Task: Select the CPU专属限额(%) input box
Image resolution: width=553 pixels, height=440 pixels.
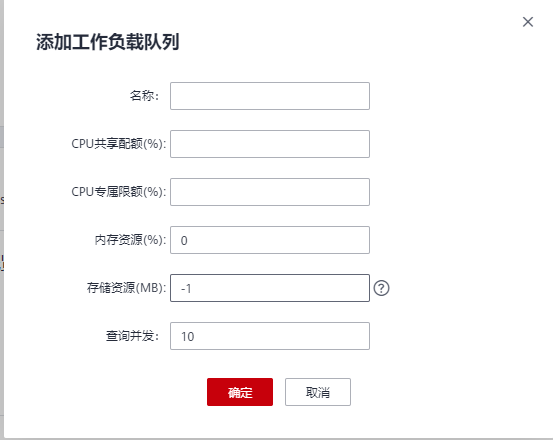Action: (270, 192)
